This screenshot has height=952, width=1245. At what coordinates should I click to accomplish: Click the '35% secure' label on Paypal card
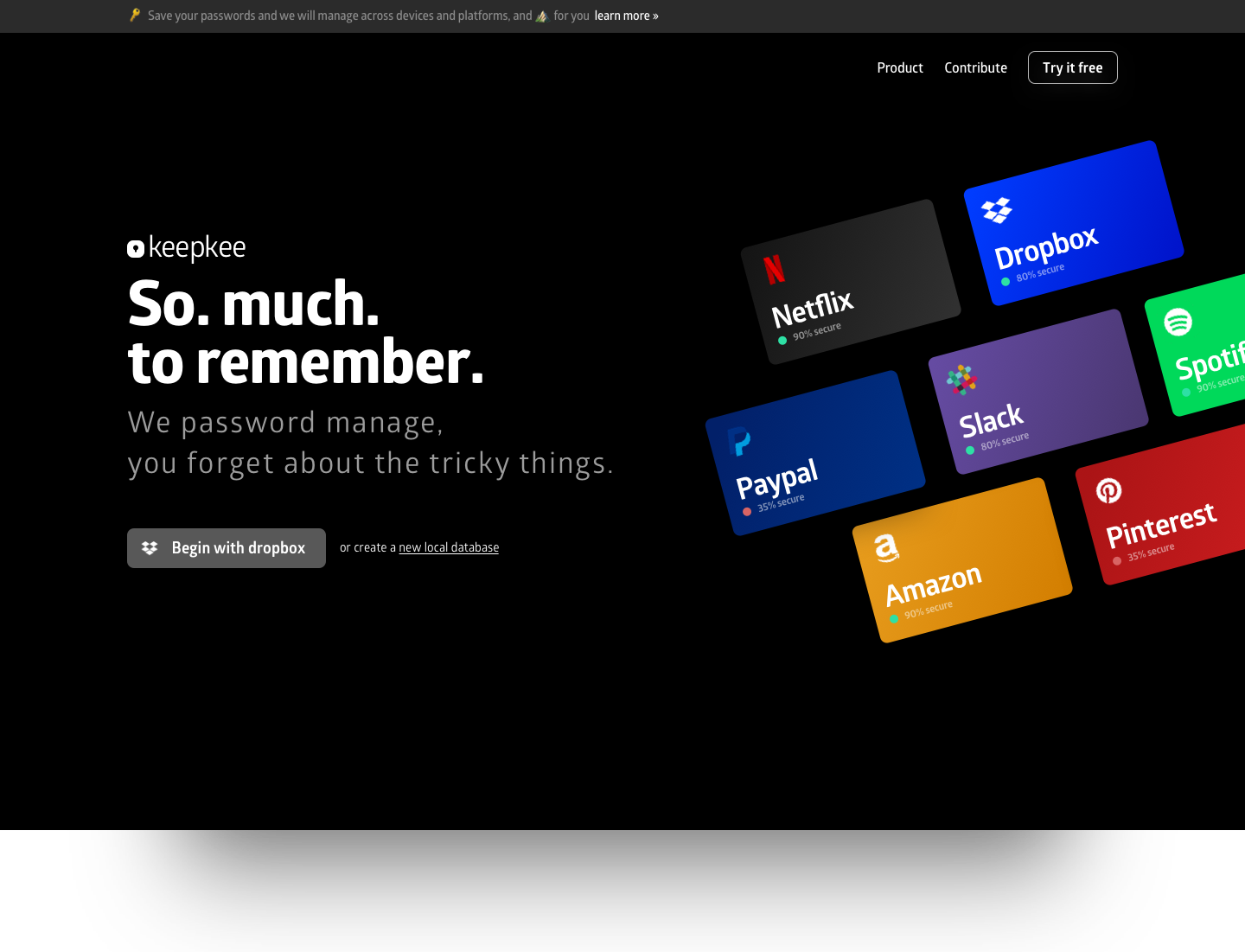tap(781, 502)
